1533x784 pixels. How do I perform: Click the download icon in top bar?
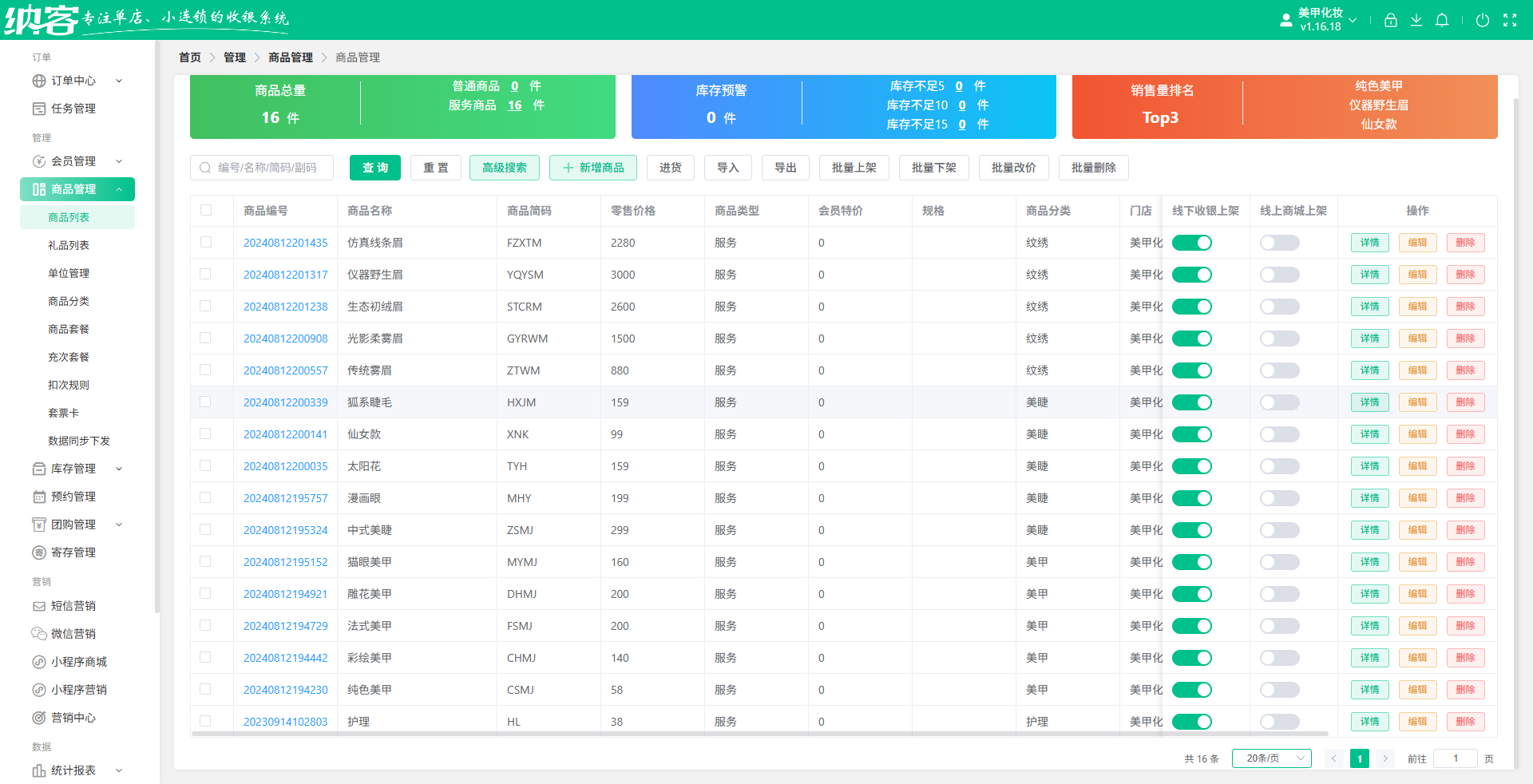coord(1416,21)
